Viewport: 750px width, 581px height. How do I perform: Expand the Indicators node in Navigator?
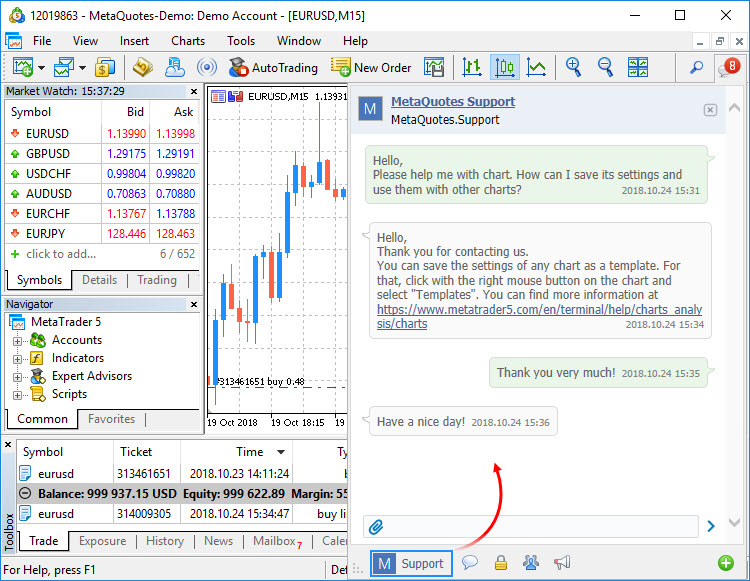17,359
